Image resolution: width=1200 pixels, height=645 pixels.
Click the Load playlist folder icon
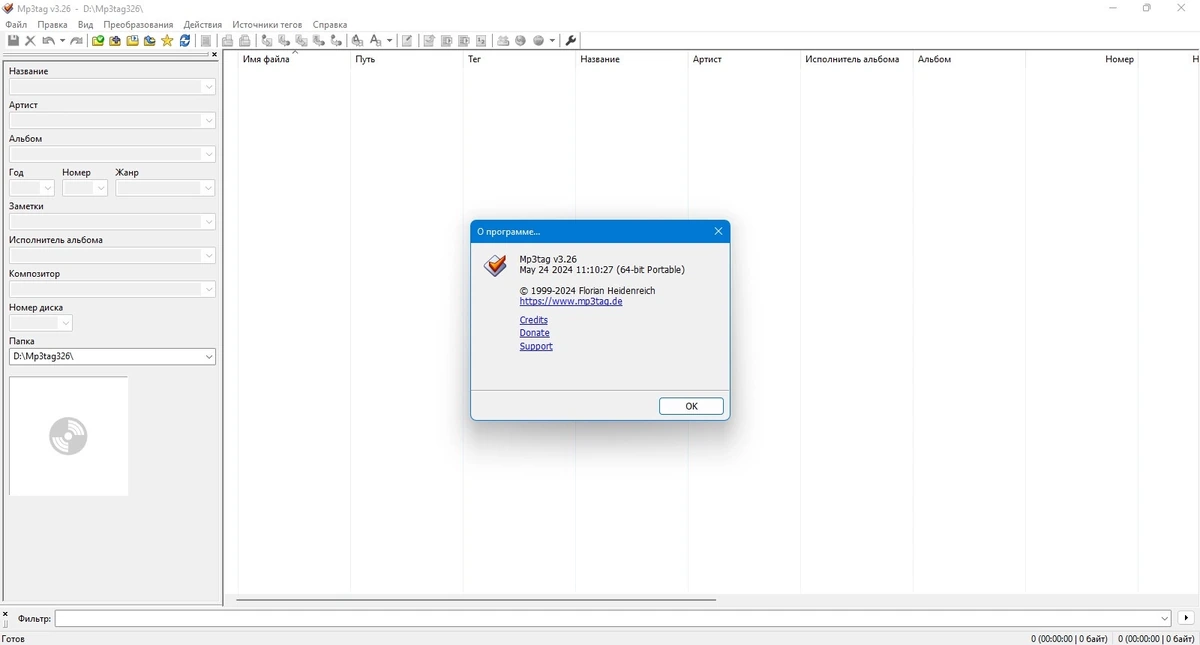point(132,41)
